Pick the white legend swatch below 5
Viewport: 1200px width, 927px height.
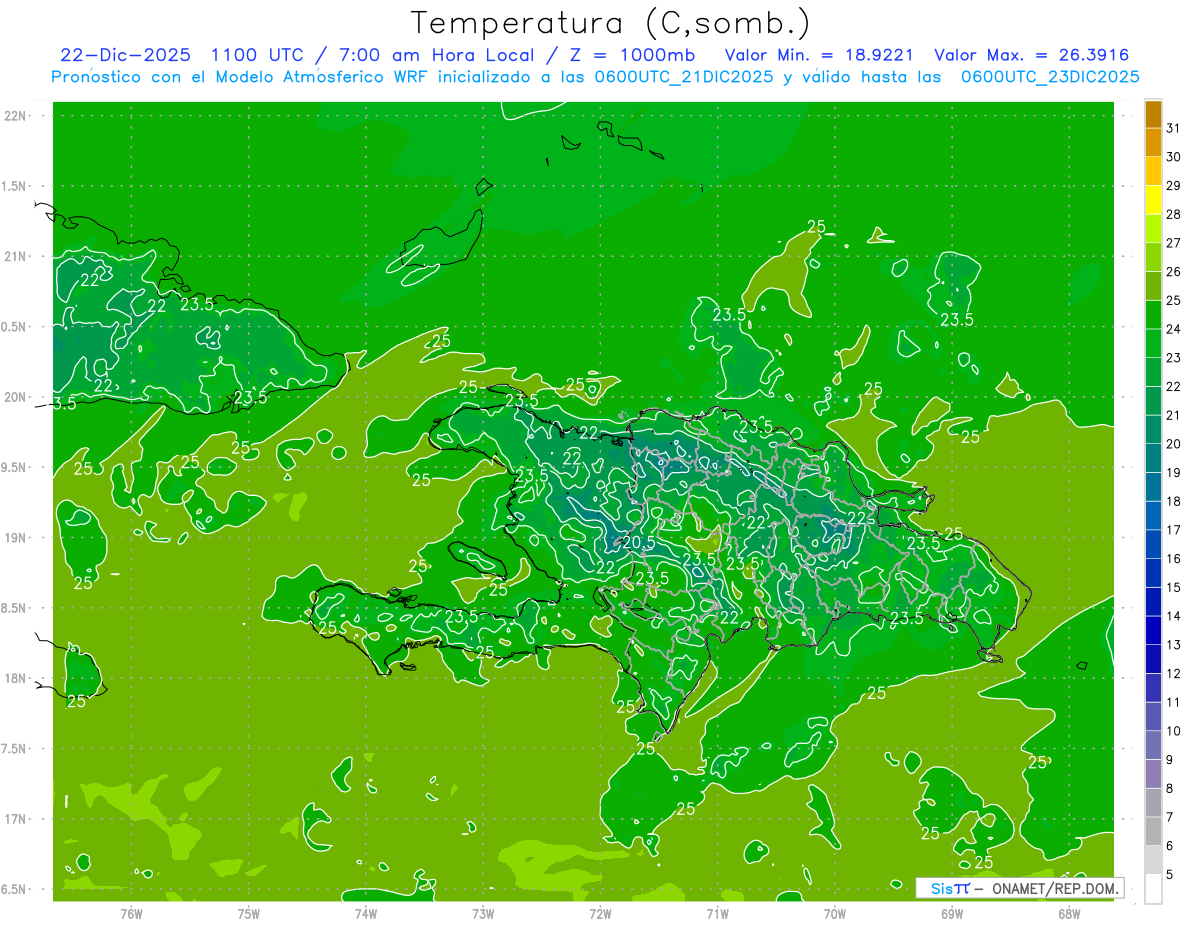tap(1153, 888)
